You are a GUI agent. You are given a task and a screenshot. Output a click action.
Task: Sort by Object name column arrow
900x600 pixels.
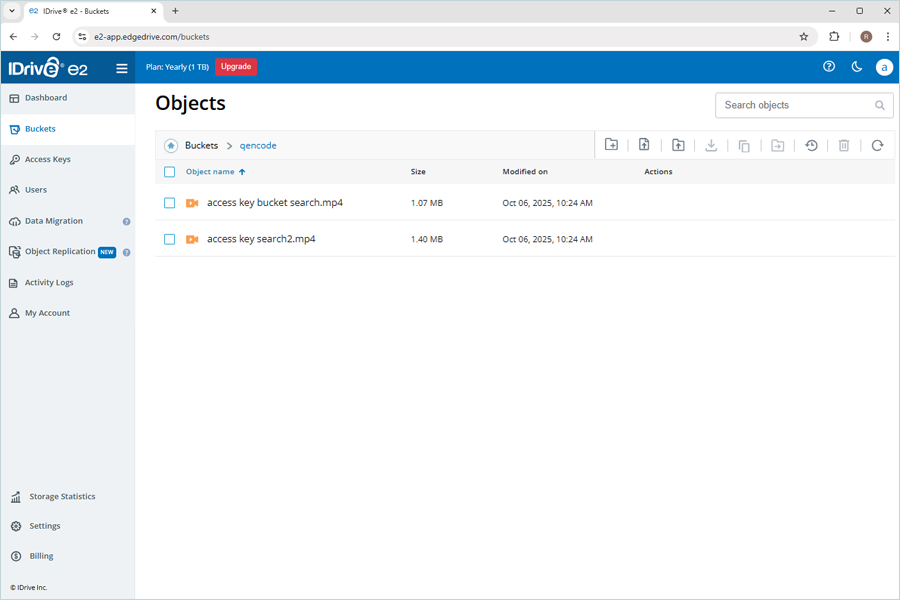click(242, 172)
